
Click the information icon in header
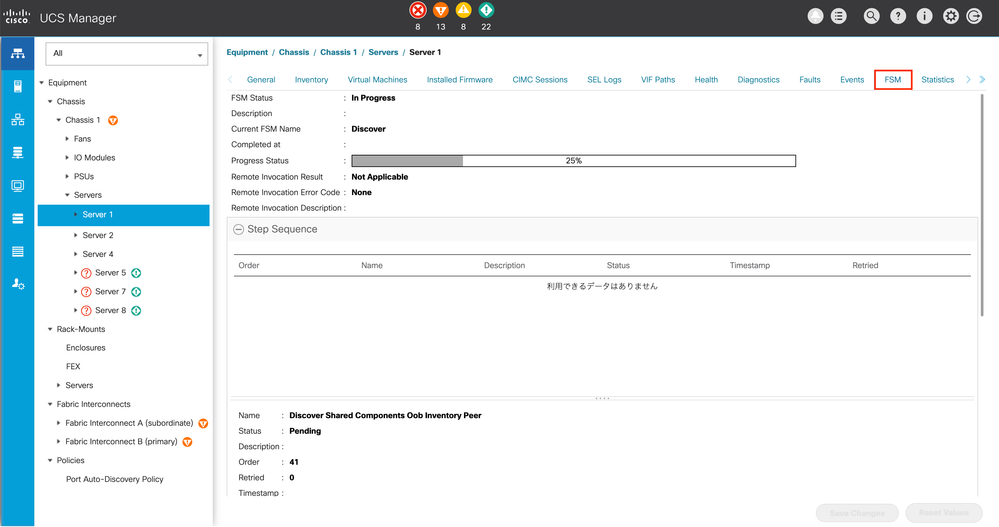[924, 17]
